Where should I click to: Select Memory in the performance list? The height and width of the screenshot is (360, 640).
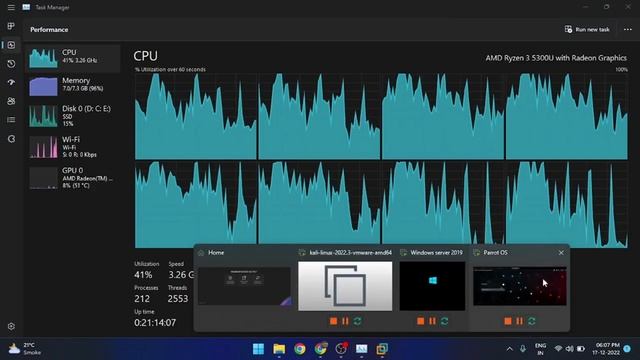coord(73,86)
